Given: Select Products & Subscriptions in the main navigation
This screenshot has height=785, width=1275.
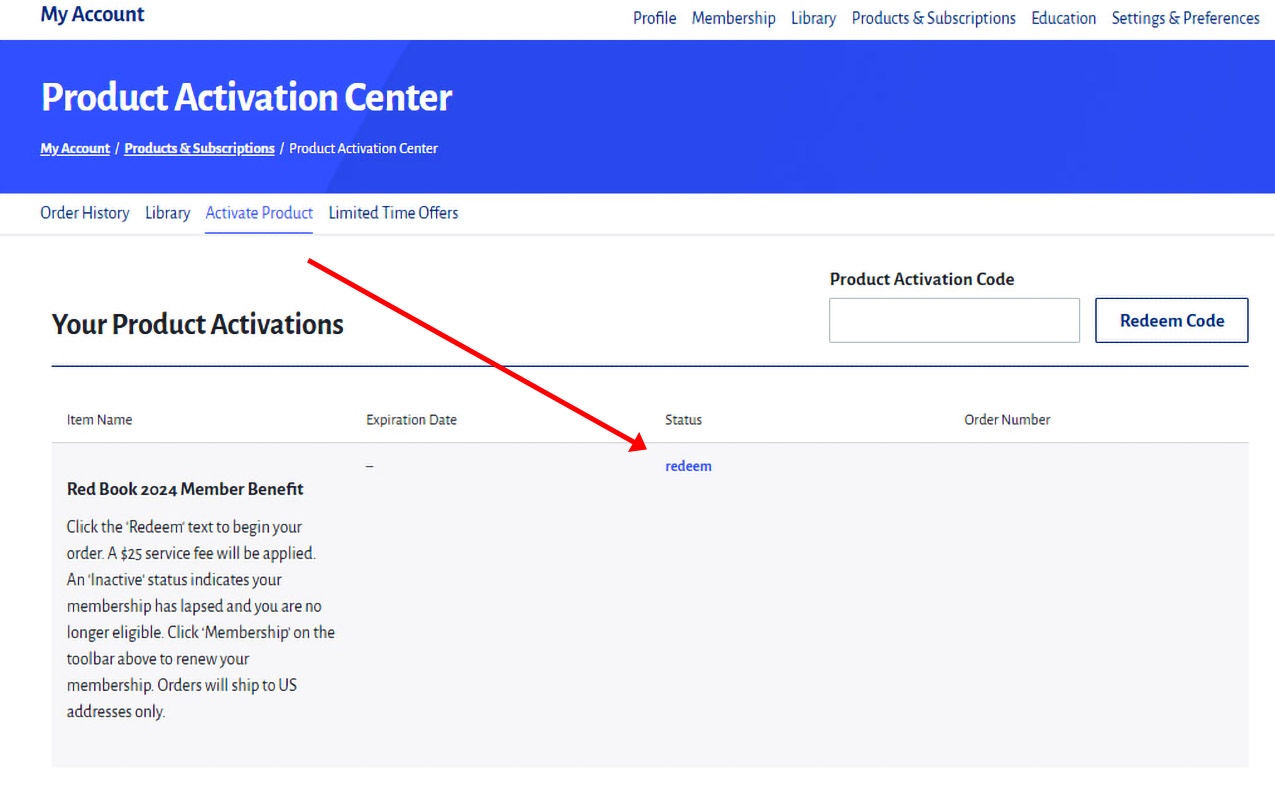Looking at the screenshot, I should tap(933, 18).
